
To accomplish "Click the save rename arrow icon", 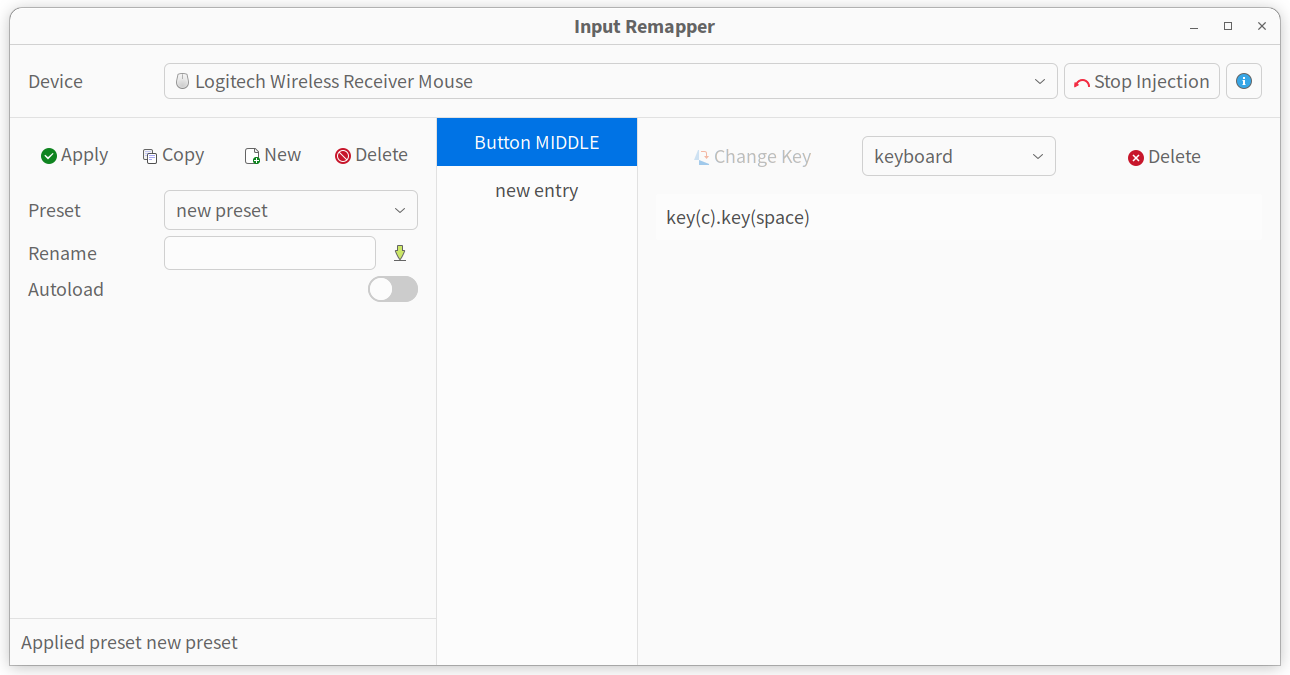I will (x=400, y=253).
